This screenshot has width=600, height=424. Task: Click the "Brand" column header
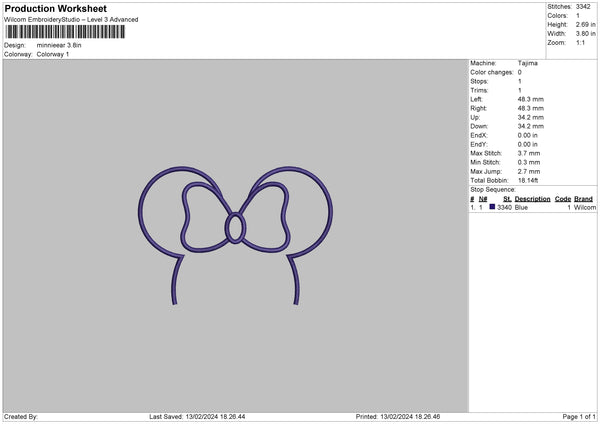point(583,199)
